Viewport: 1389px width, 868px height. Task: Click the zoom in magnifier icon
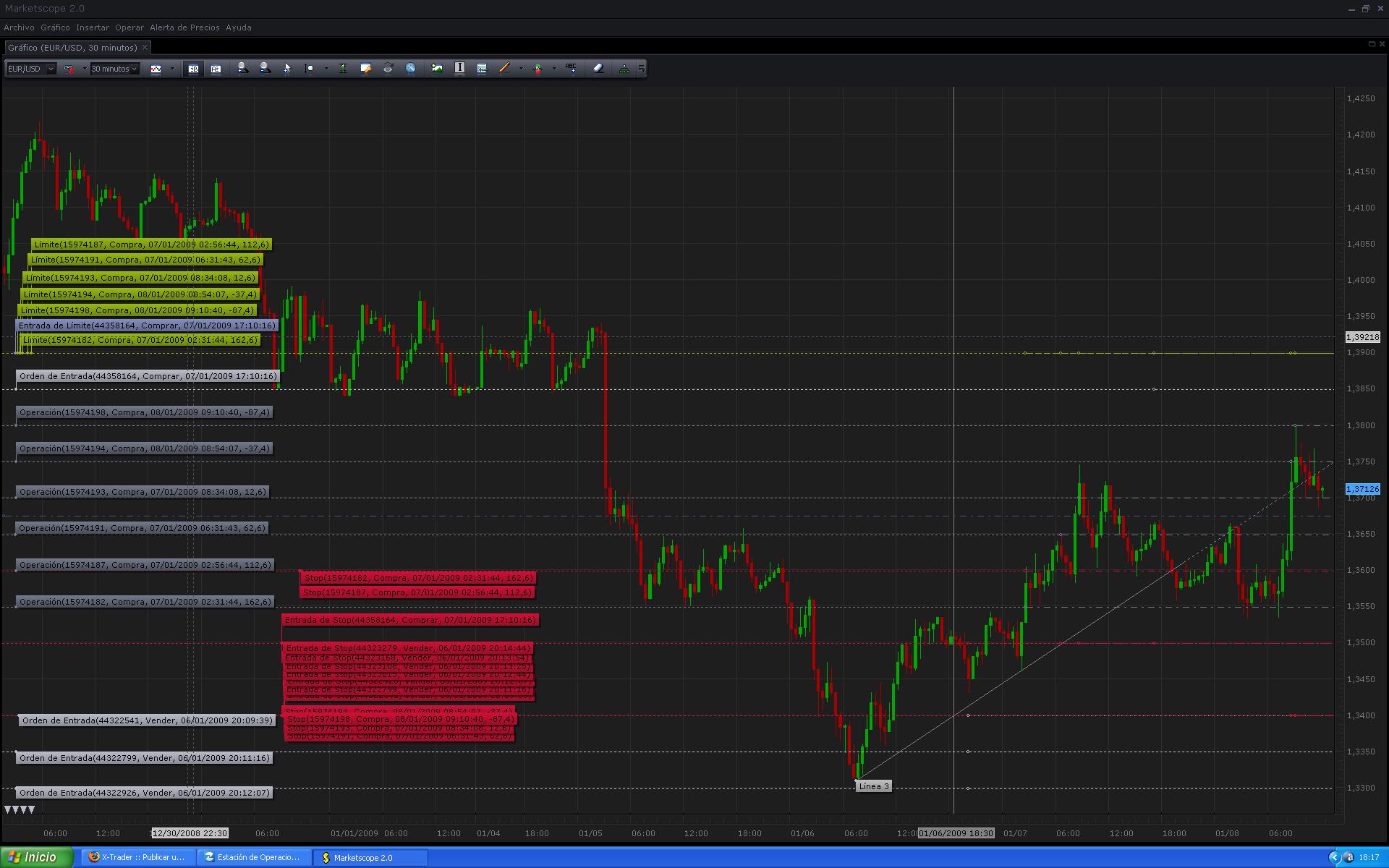click(x=242, y=68)
